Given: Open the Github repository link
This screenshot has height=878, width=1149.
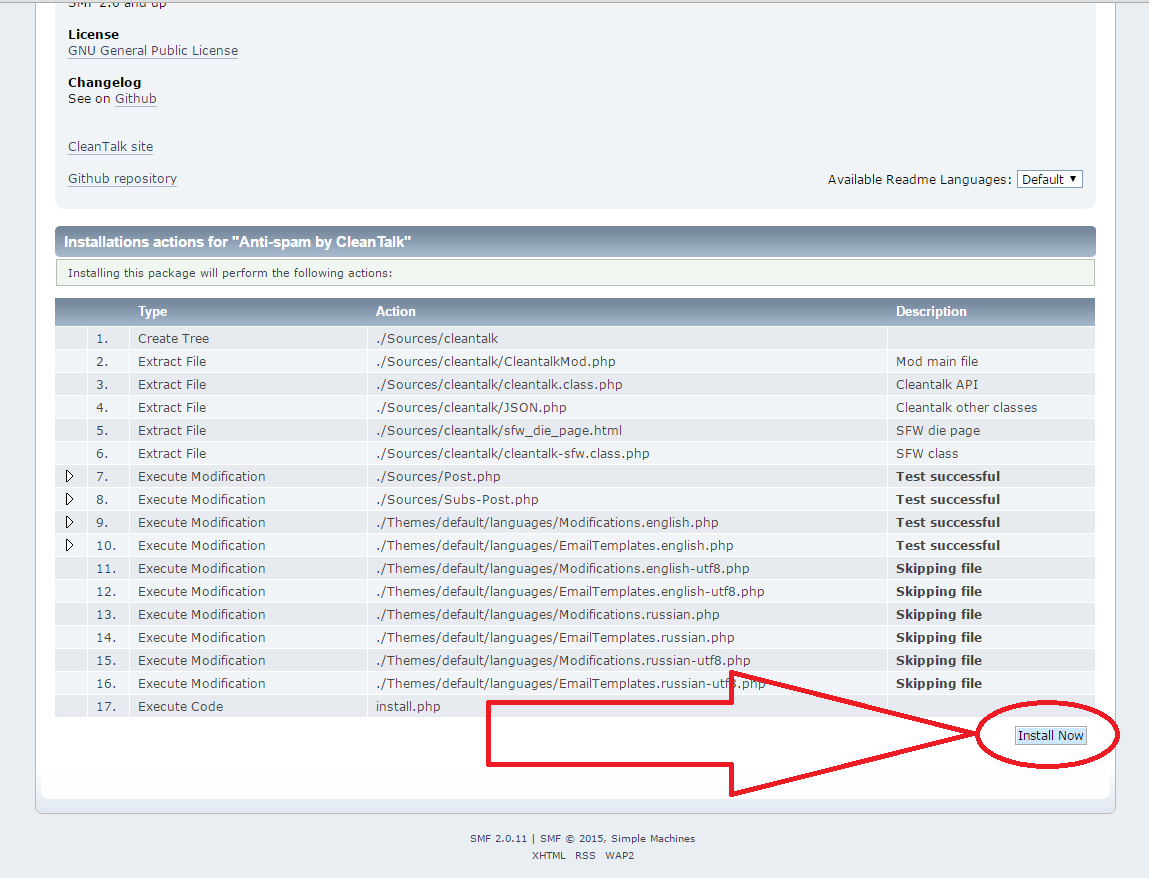Looking at the screenshot, I should (x=122, y=178).
